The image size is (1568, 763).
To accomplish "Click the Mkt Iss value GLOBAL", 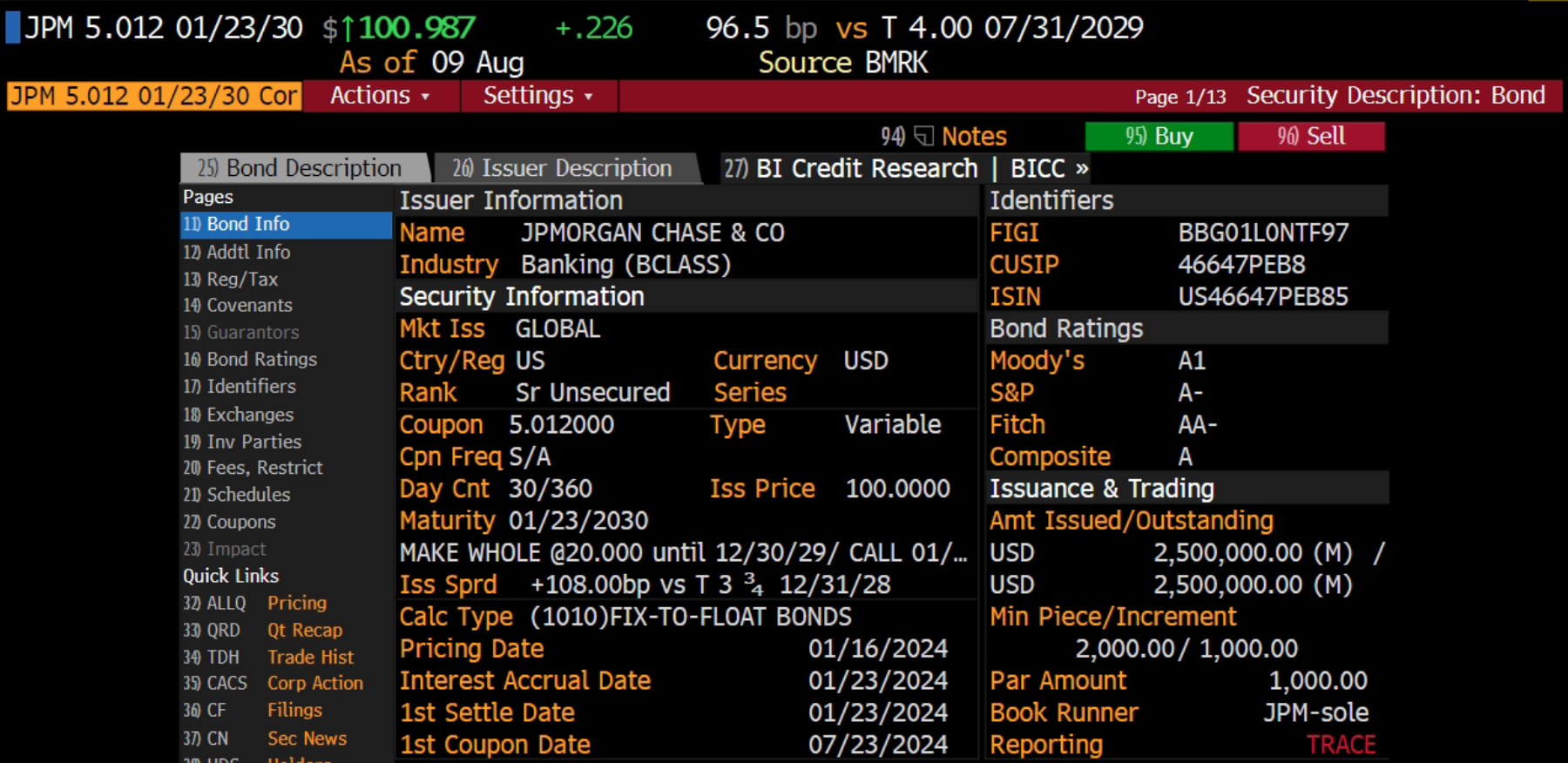I will tap(558, 329).
